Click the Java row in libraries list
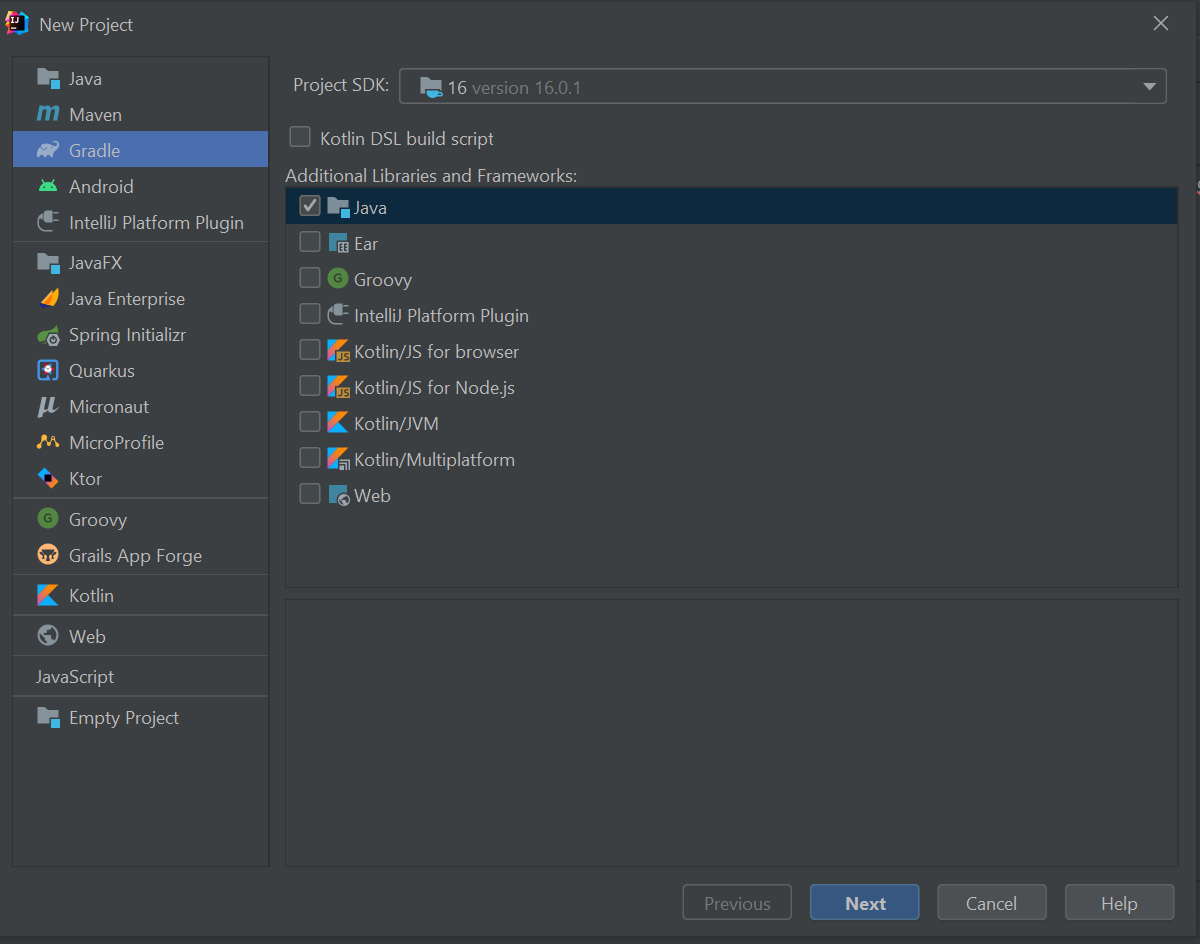1200x944 pixels. click(x=732, y=207)
